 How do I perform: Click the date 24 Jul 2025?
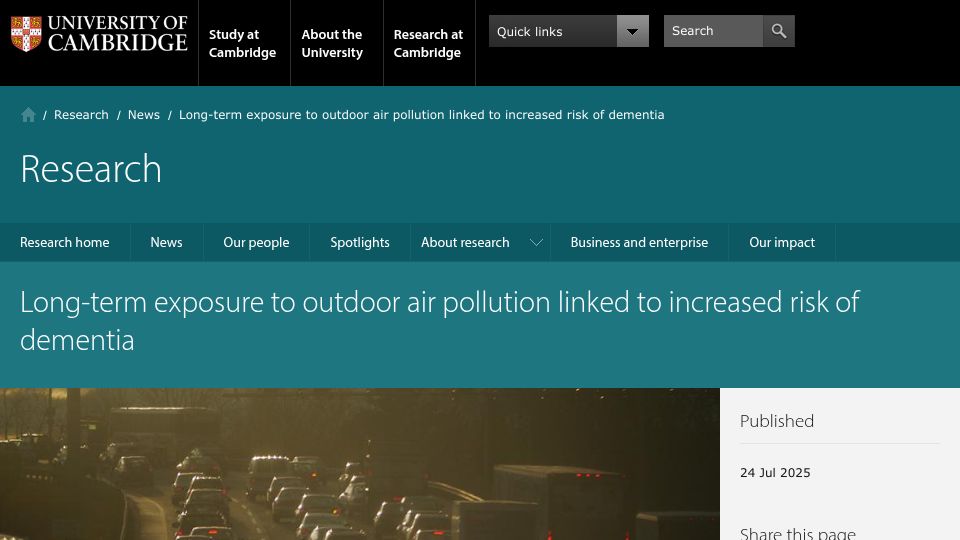click(775, 473)
